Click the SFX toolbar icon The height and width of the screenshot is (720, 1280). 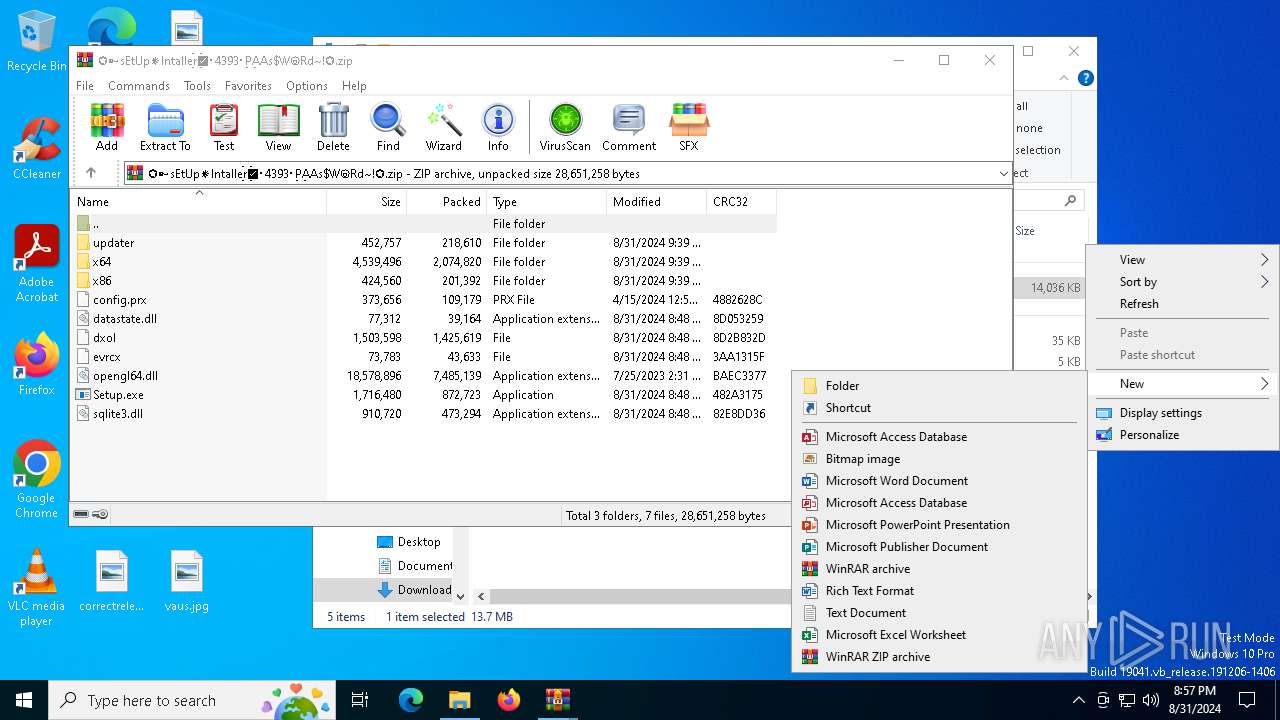click(688, 127)
